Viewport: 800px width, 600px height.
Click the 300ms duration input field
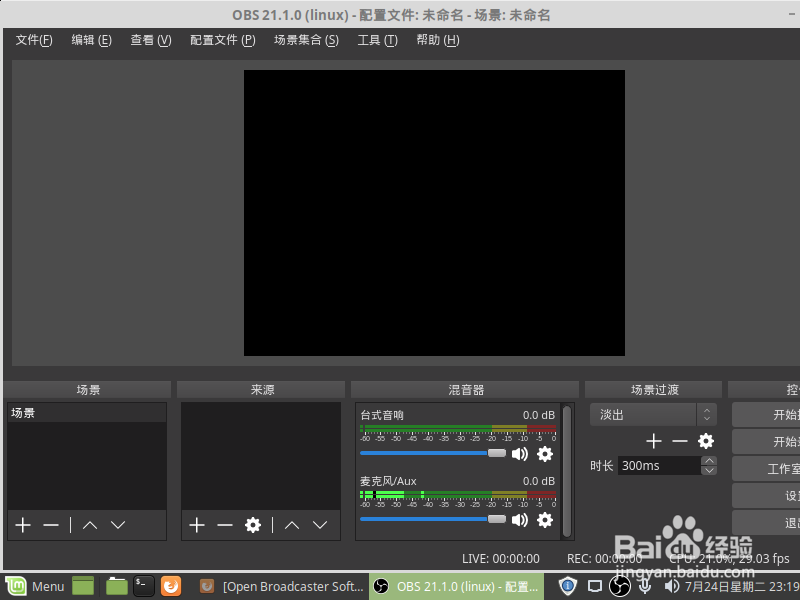click(659, 465)
